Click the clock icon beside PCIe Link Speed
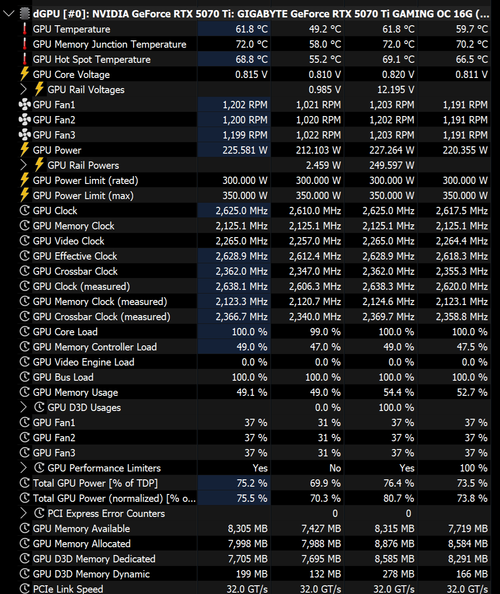 coord(25,588)
